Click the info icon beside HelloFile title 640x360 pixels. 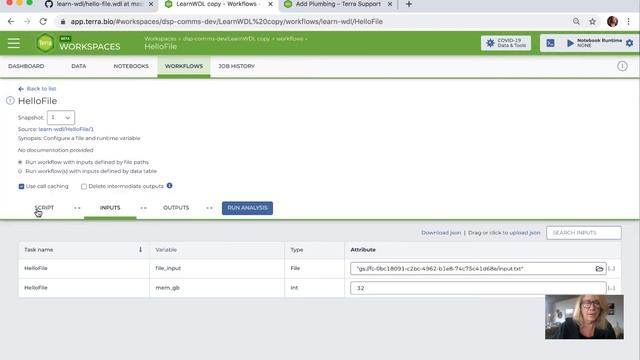10,101
